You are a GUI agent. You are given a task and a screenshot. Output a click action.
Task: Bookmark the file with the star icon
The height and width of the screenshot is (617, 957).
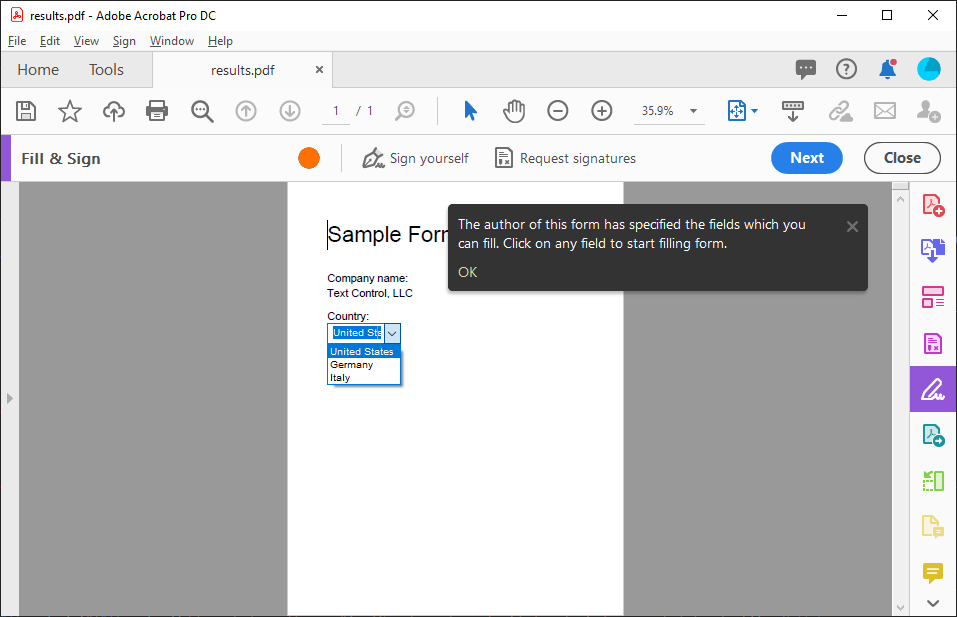point(70,111)
